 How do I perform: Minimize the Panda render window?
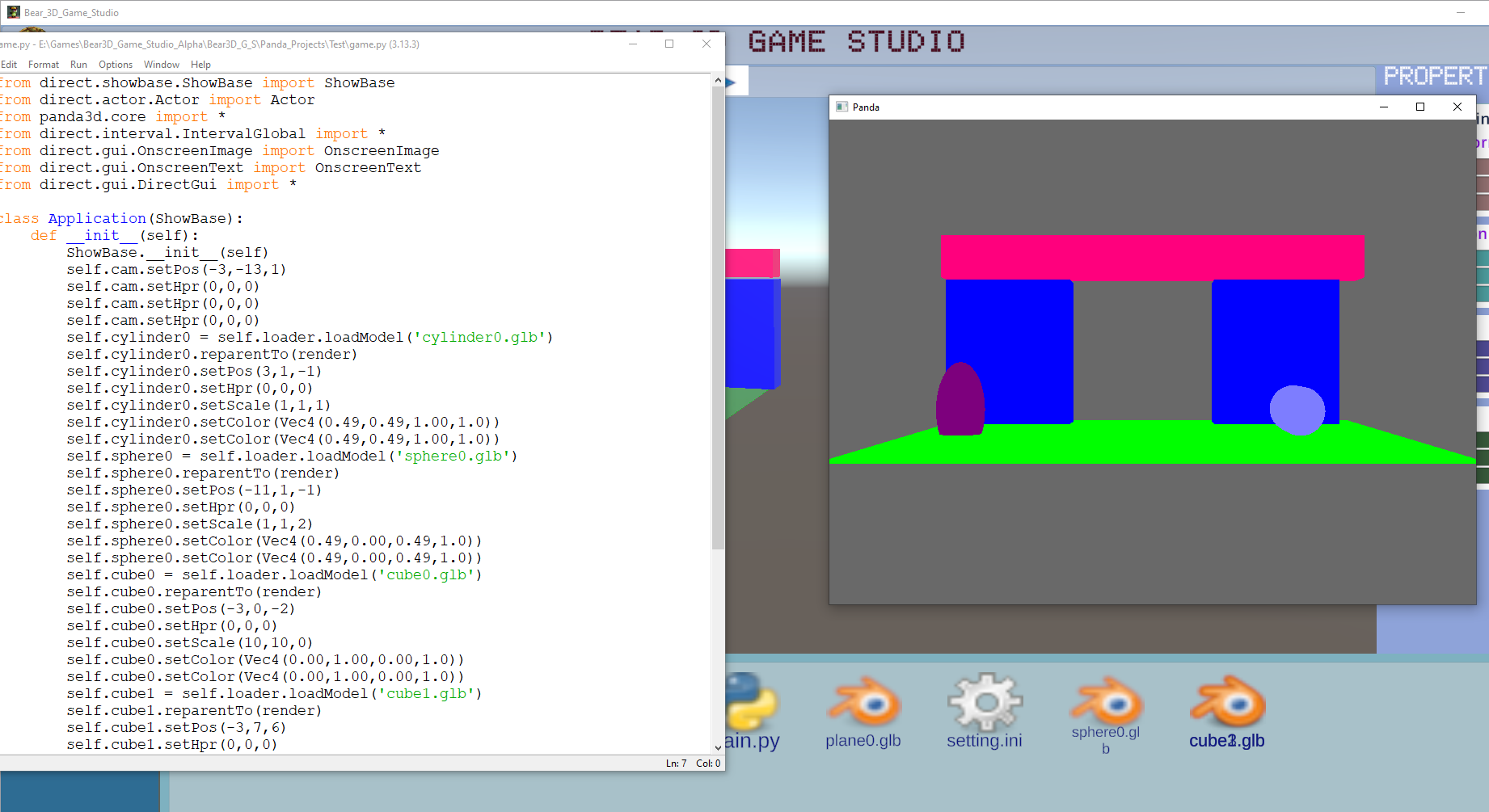[1384, 107]
